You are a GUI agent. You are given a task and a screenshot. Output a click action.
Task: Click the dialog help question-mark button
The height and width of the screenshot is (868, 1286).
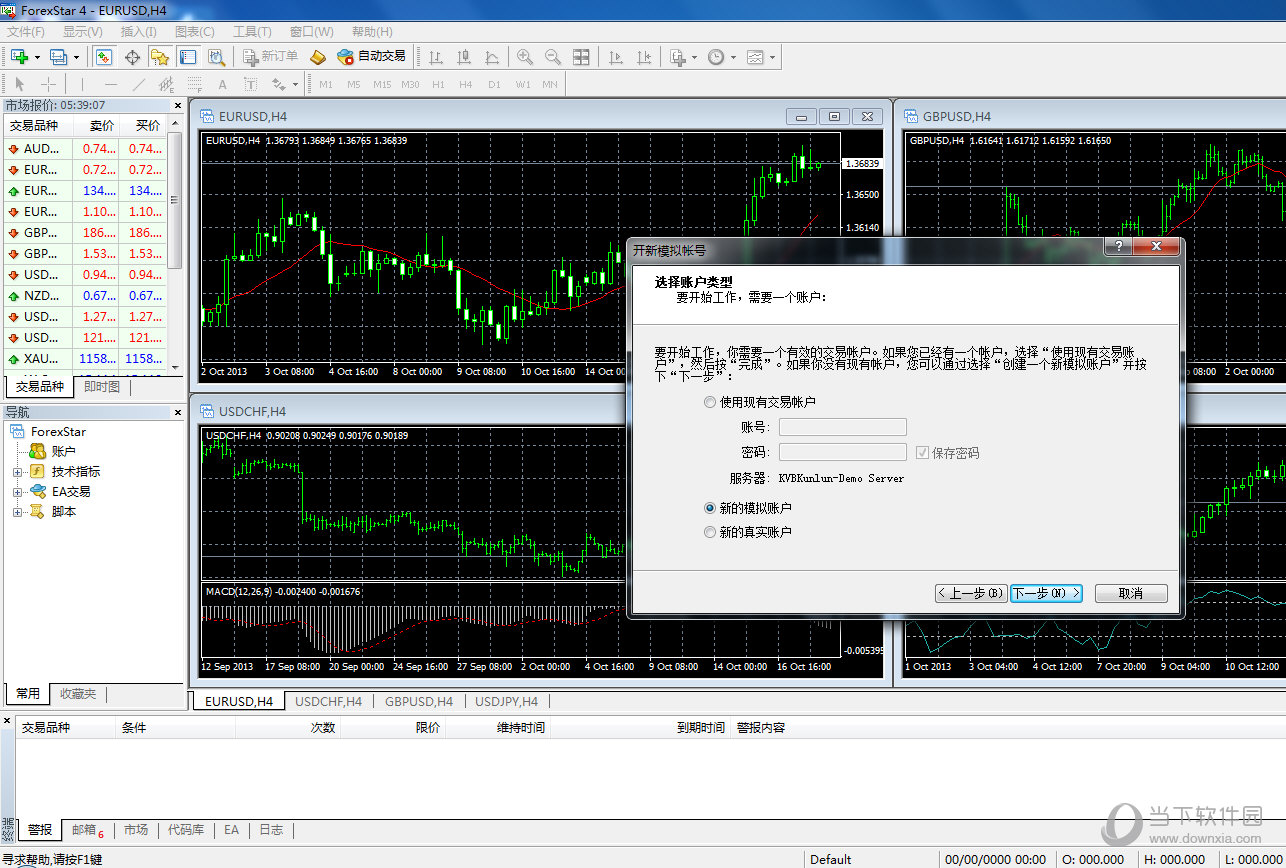click(x=1118, y=246)
